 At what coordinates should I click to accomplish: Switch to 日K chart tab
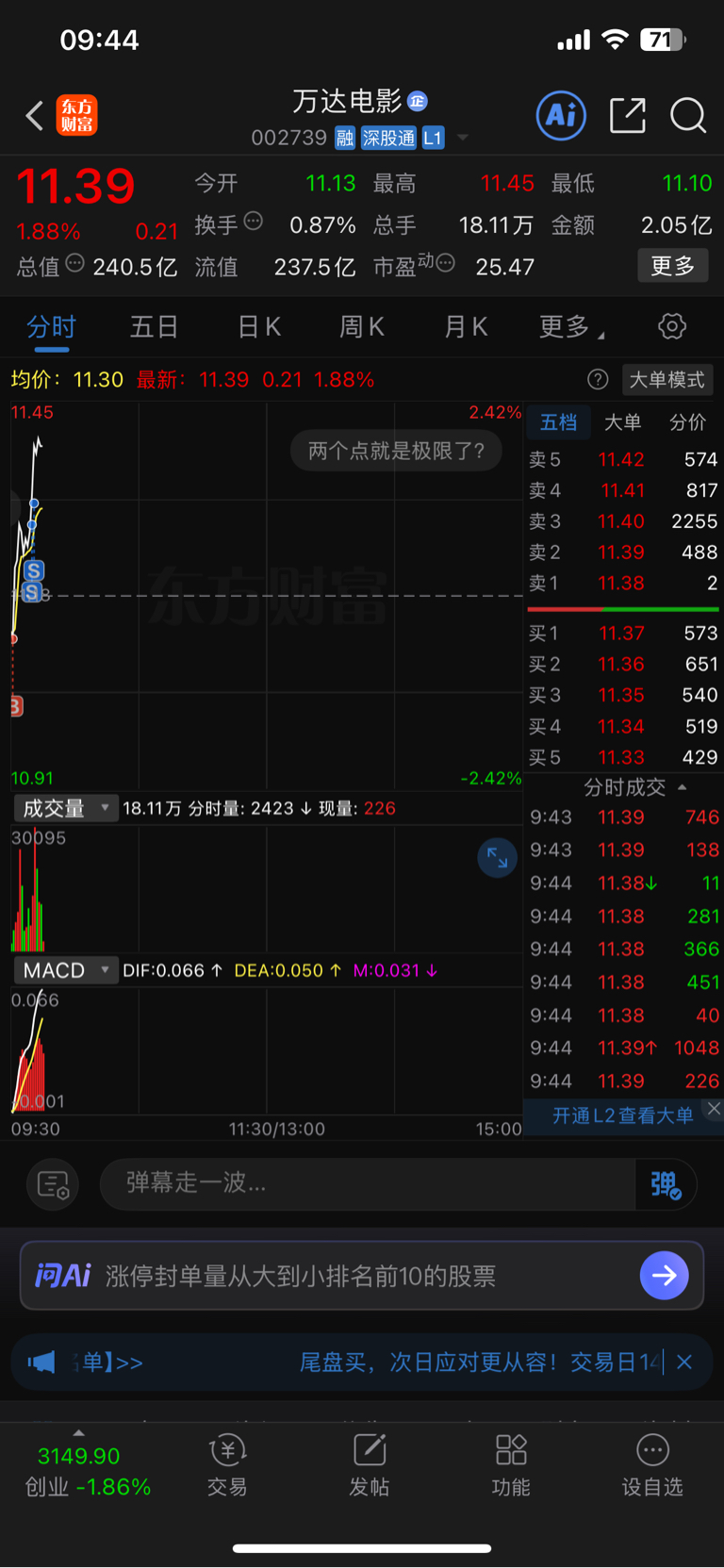click(259, 327)
